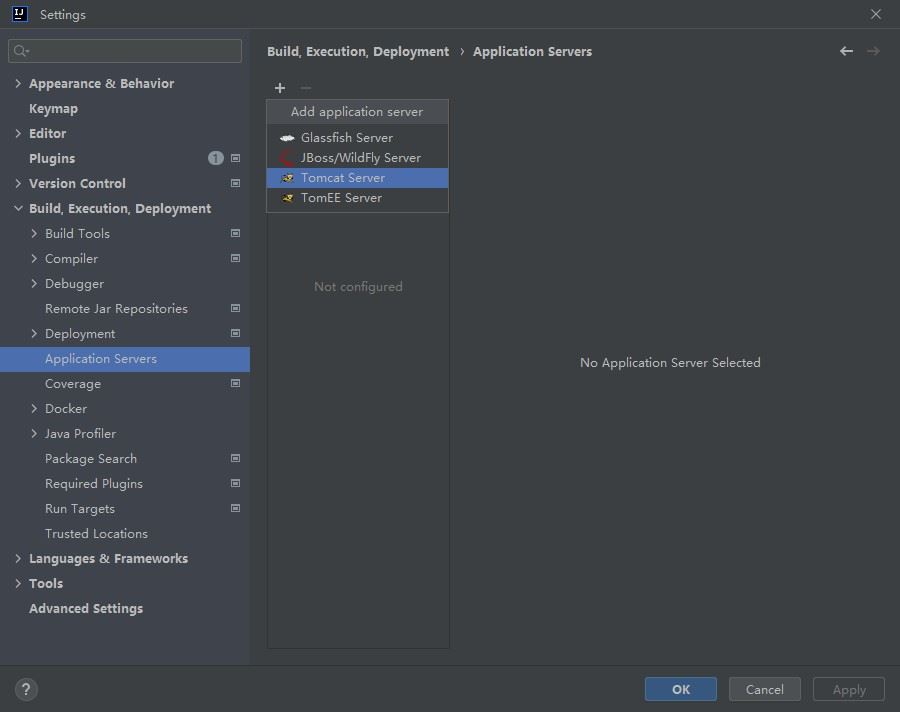Image resolution: width=900 pixels, height=712 pixels.
Task: Click the Glassfish Server fish icon
Action: coord(287,138)
